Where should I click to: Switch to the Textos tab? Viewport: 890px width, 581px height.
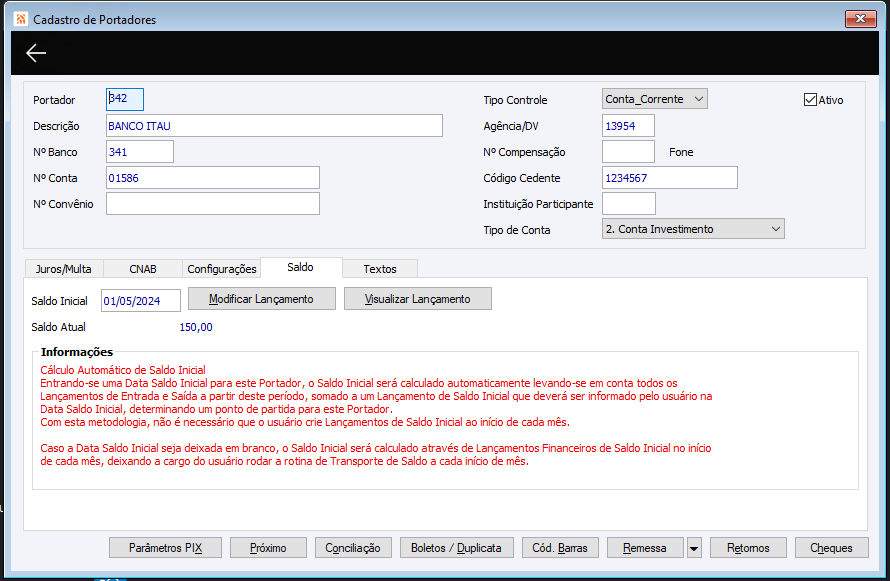(380, 269)
